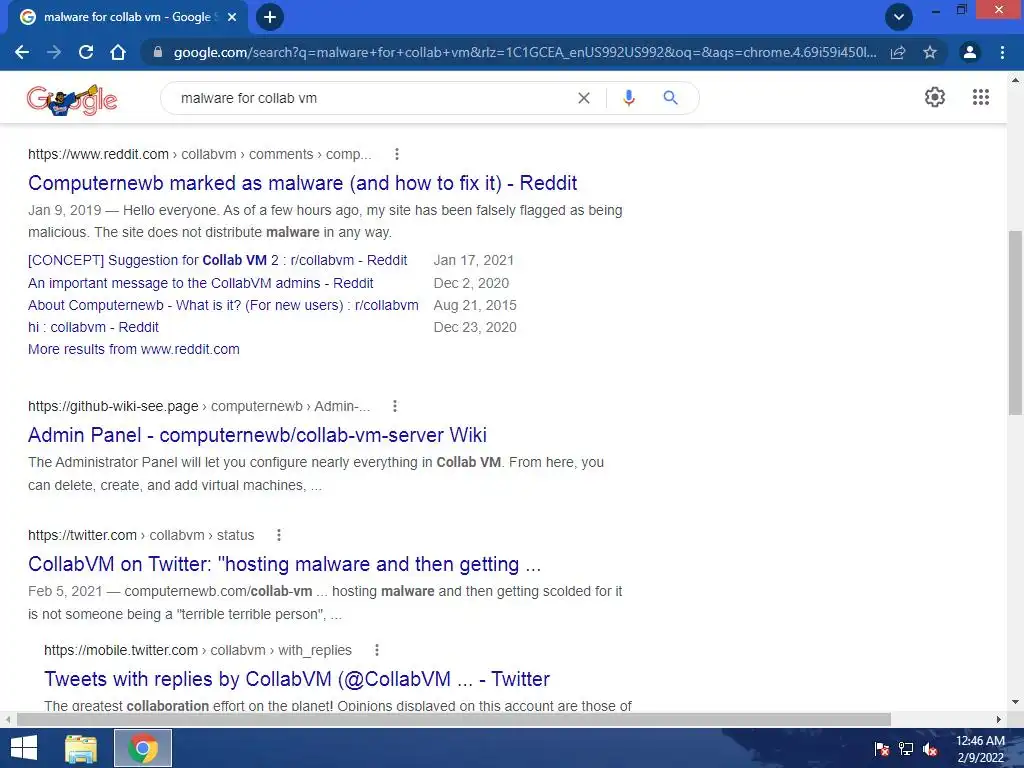Open the taskbar clock showing 12:46 AM
This screenshot has height=768, width=1024.
click(x=980, y=749)
